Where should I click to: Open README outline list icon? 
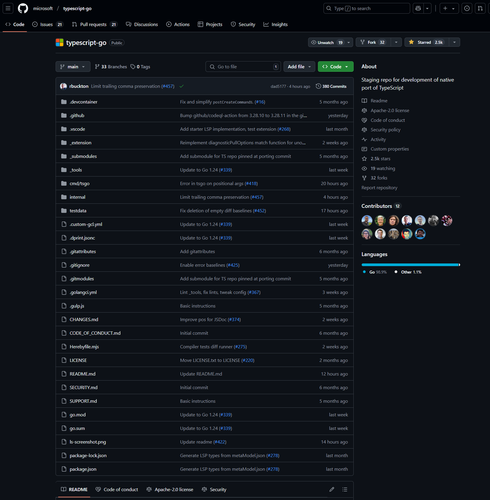click(x=345, y=489)
